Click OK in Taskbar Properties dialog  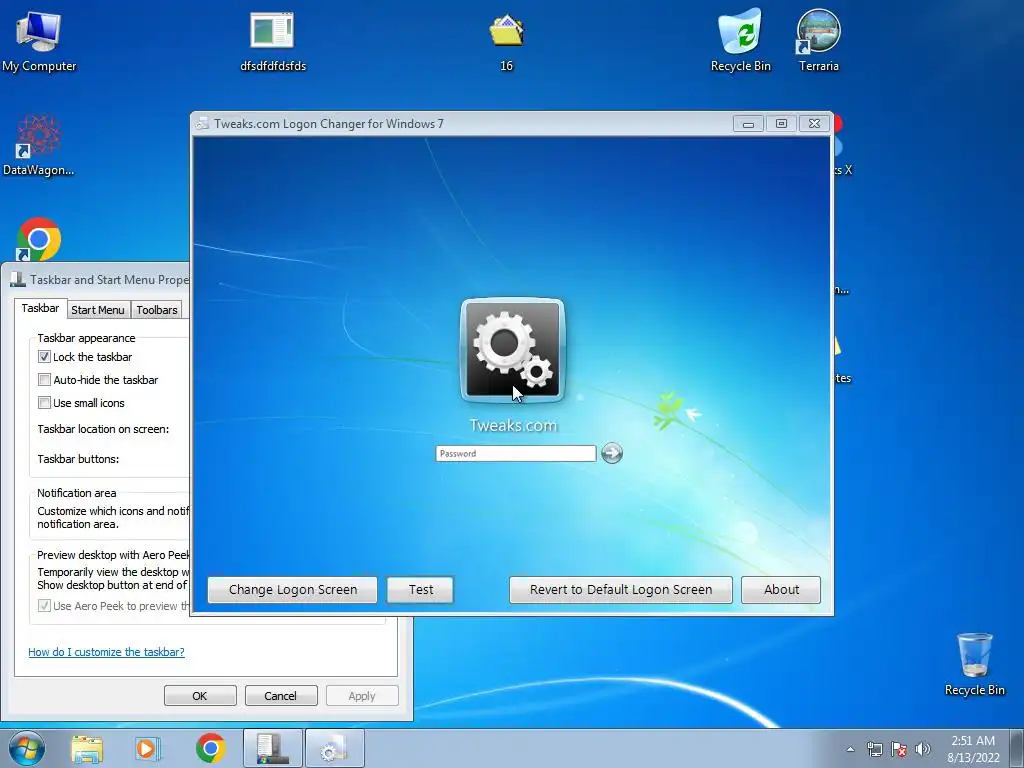pyautogui.click(x=200, y=696)
